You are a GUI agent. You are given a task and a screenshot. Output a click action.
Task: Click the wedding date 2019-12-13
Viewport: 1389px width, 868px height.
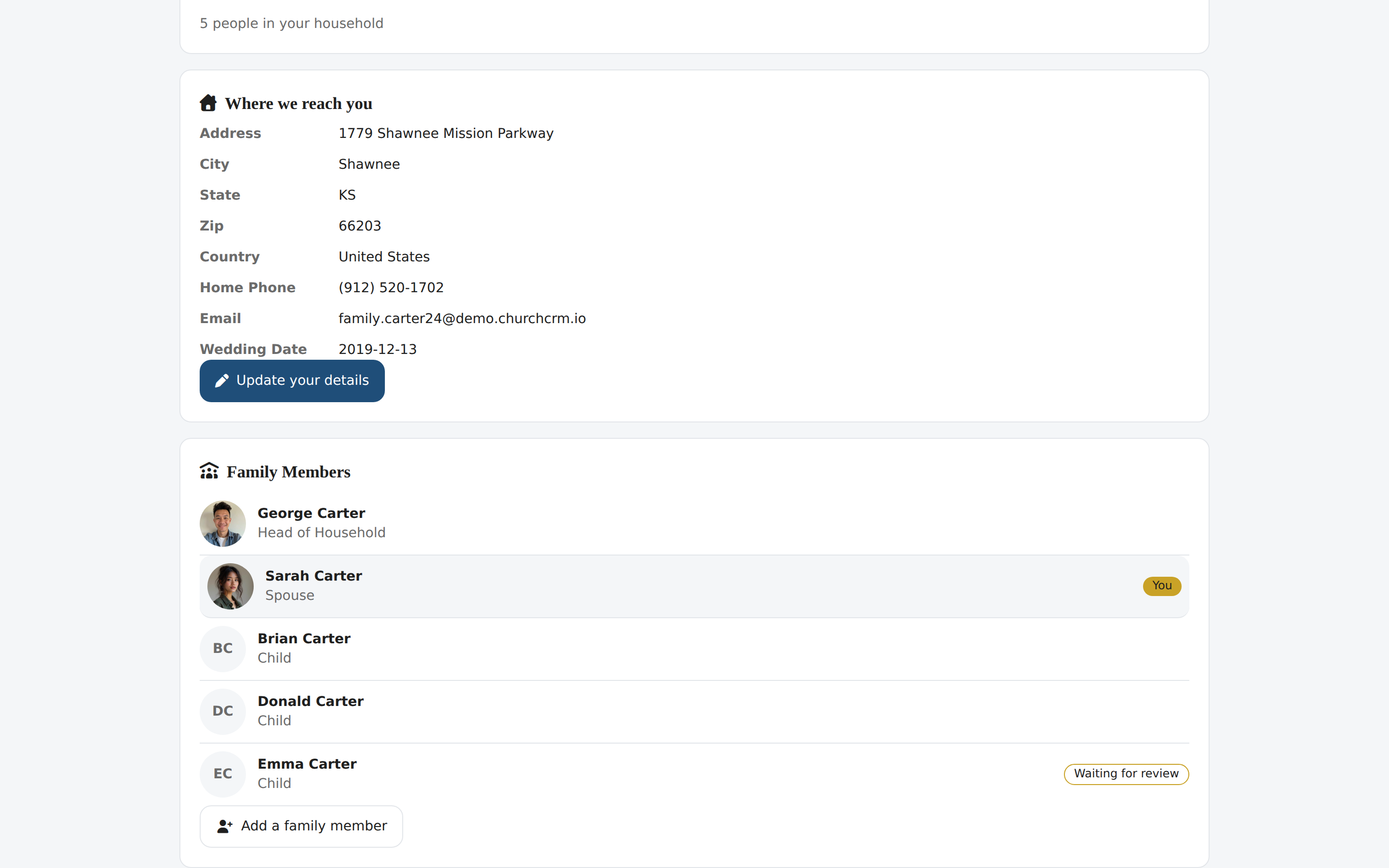[x=378, y=349]
